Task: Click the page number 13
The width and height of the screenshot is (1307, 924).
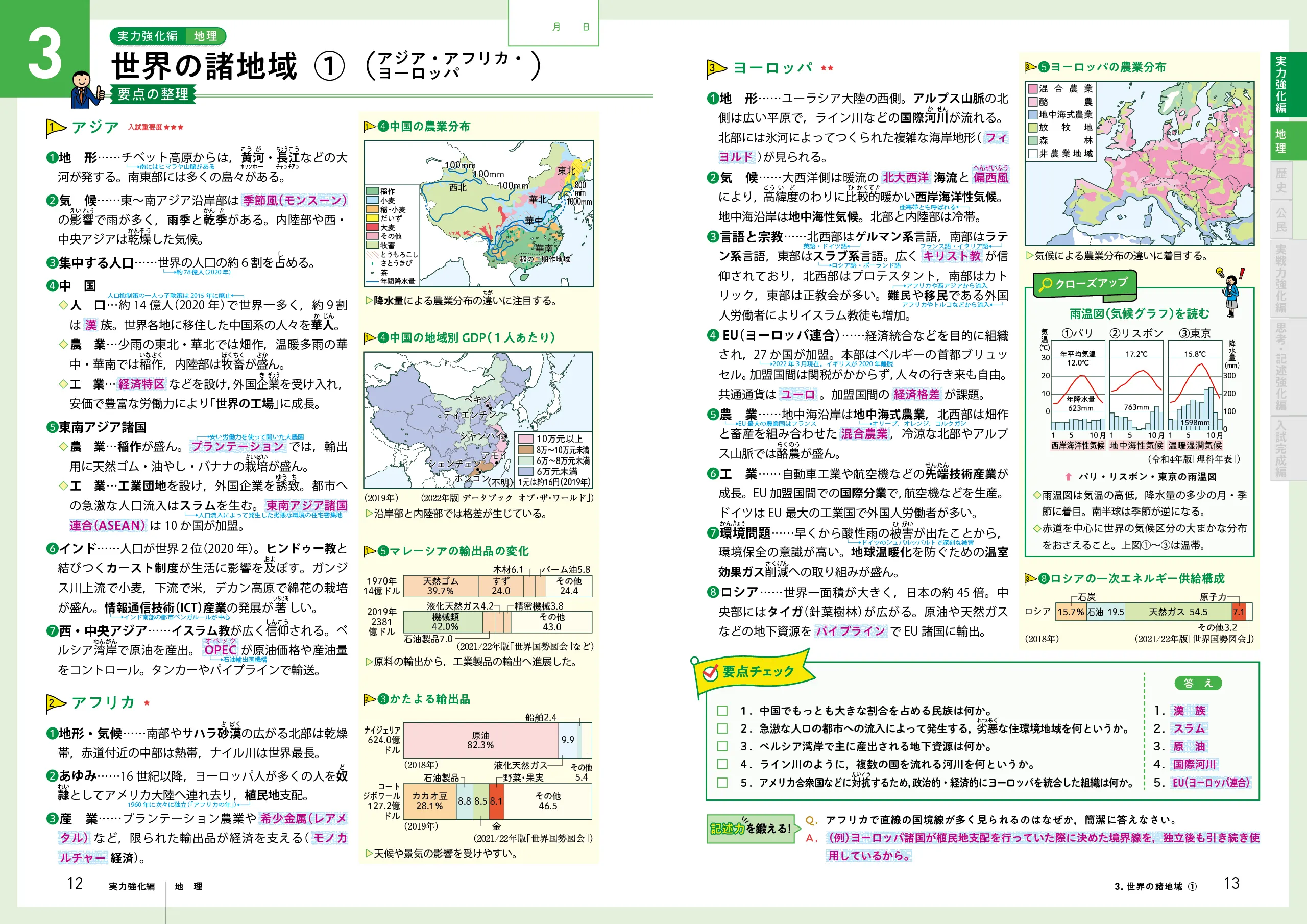Action: pyautogui.click(x=1232, y=883)
